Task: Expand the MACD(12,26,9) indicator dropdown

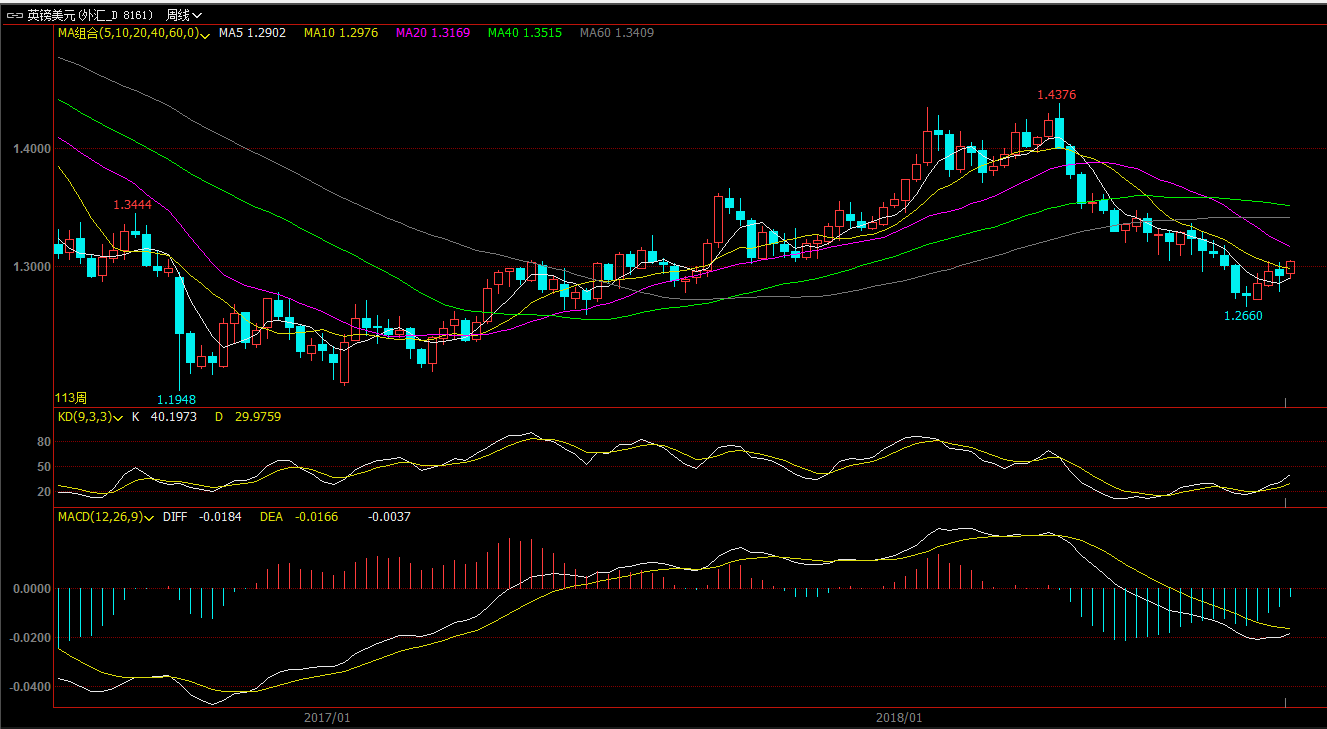Action: [x=149, y=517]
